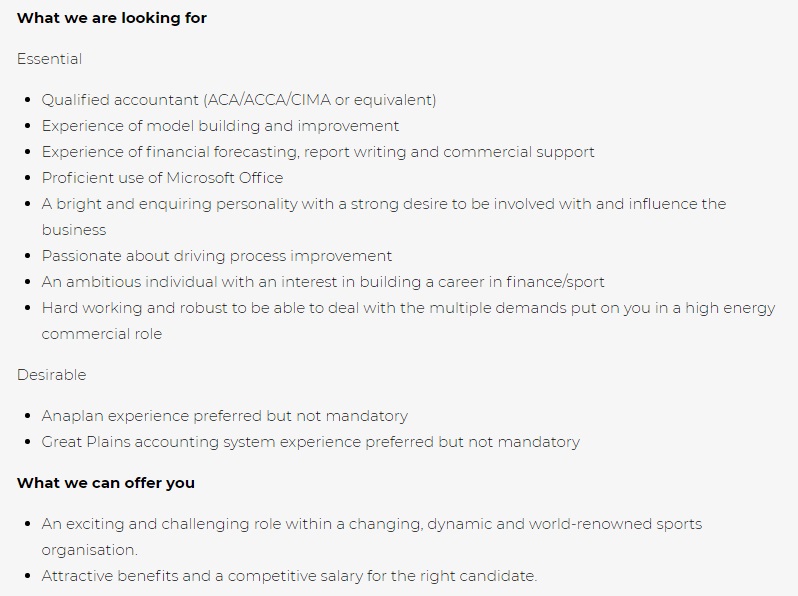Click the 'Attractive benefits and a competitive salary' line

(289, 576)
